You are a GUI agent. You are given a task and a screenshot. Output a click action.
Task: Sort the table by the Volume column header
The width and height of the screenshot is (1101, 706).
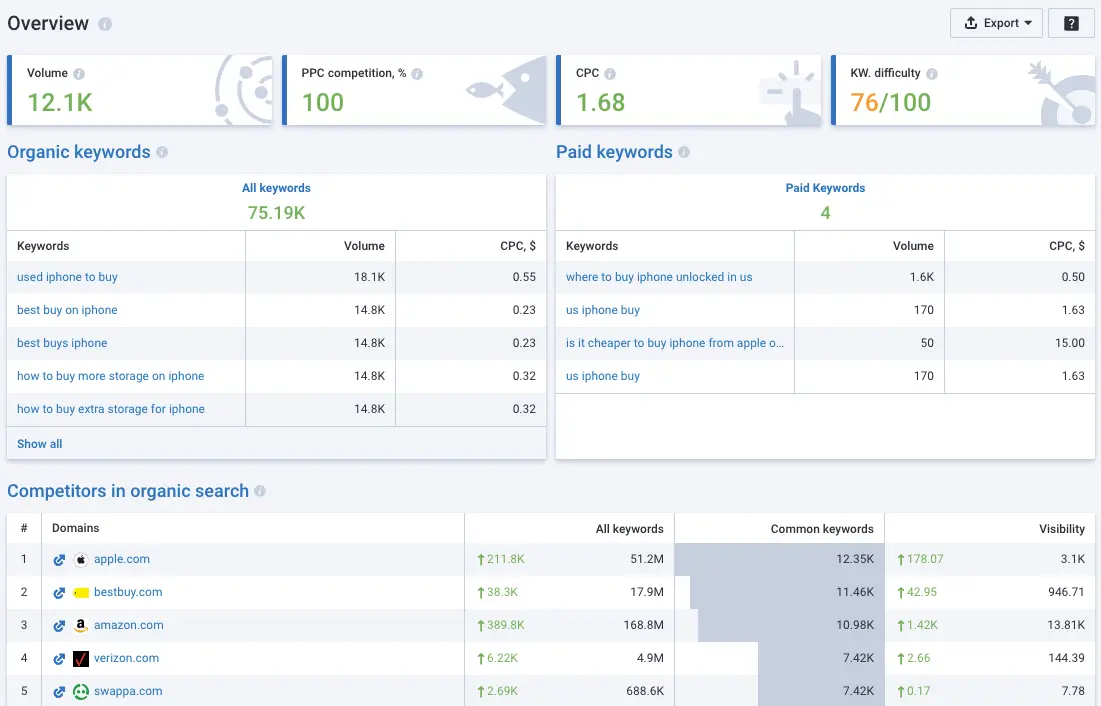coord(363,246)
